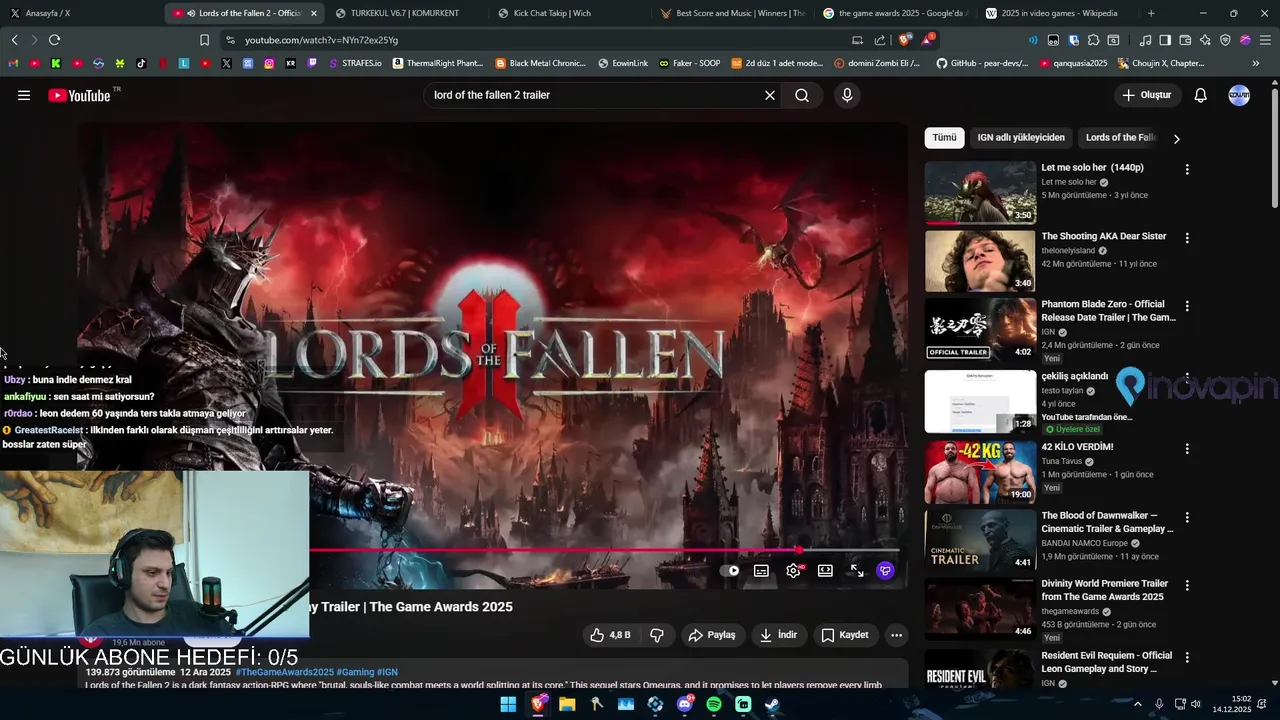The height and width of the screenshot is (720, 1280).
Task: Open Resident Evil Requiem video title
Action: pos(1107,662)
